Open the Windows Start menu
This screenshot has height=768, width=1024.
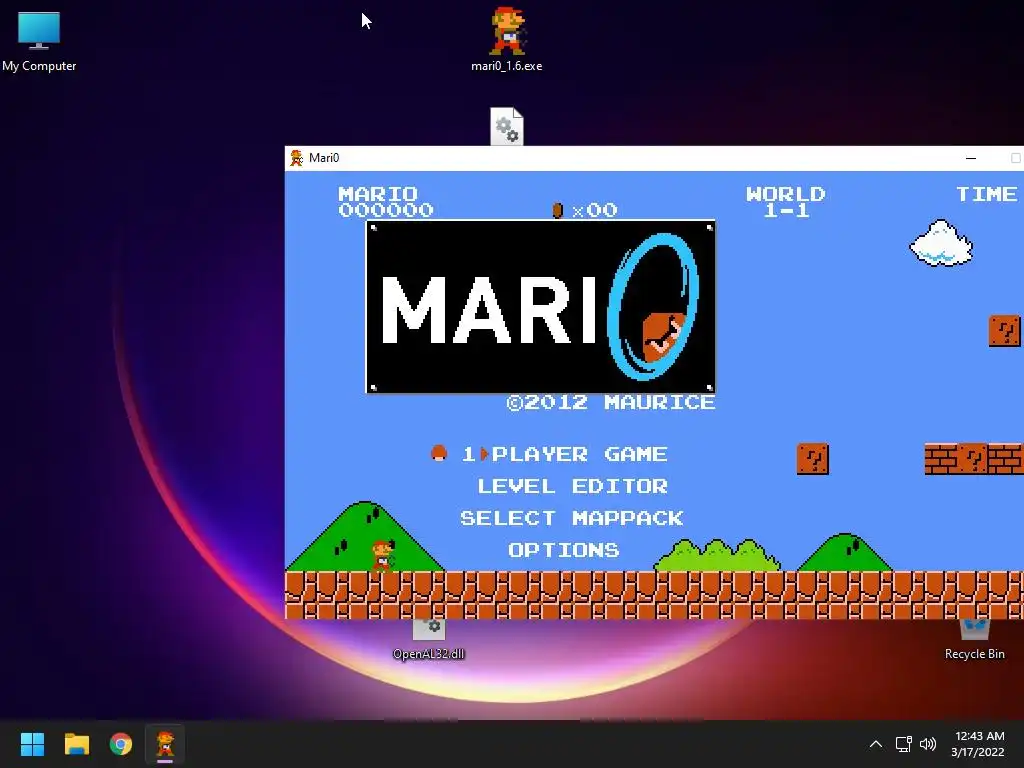click(x=32, y=744)
